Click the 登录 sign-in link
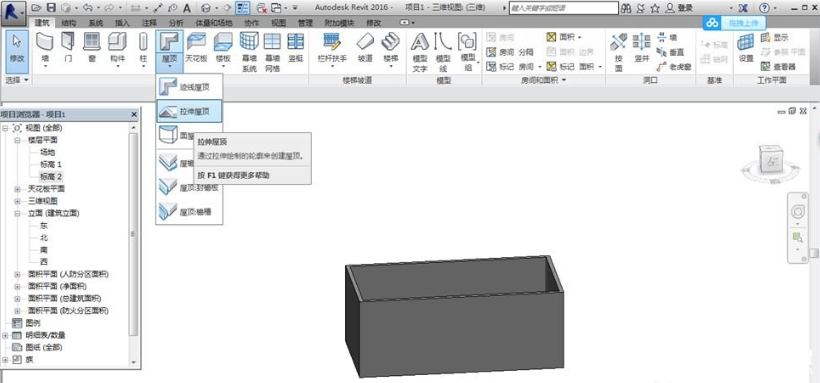 point(684,8)
